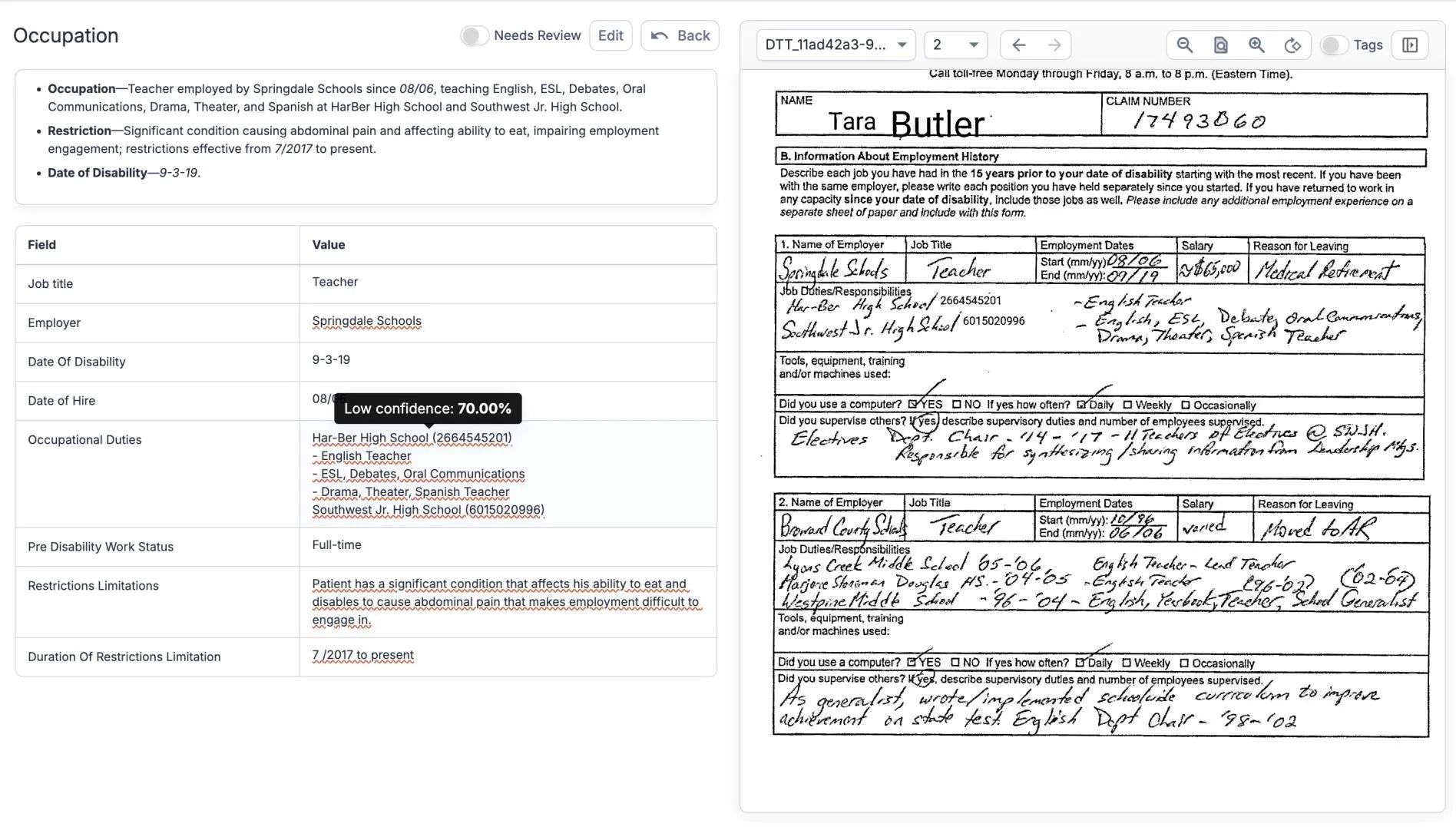Screen dimensions: 1456x827
Task: Go to the next page arrow
Action: (1054, 45)
